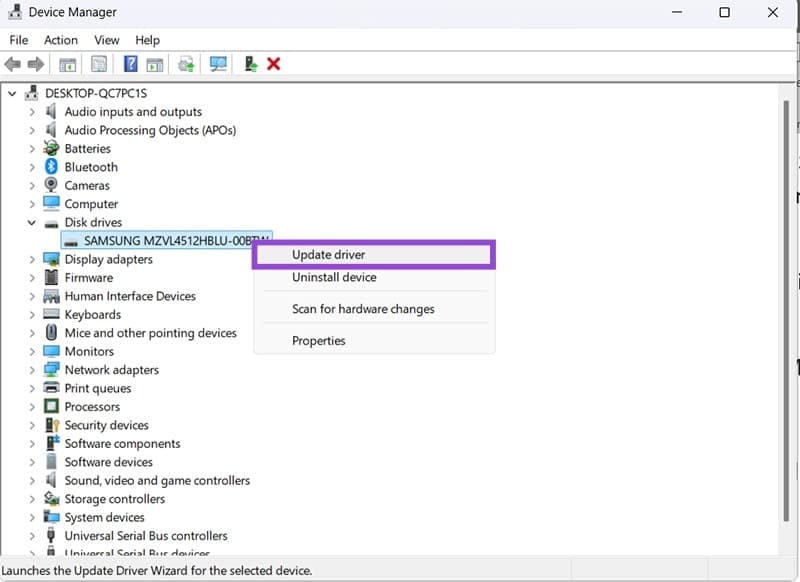Collapse the Disk drives category
This screenshot has width=800, height=582.
coord(32,222)
